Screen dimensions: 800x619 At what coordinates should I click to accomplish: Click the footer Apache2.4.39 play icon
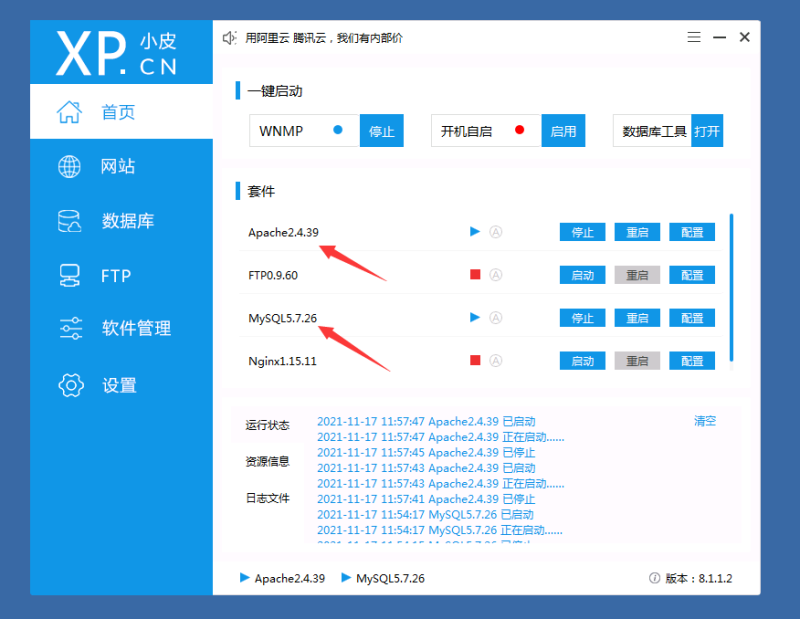click(245, 578)
